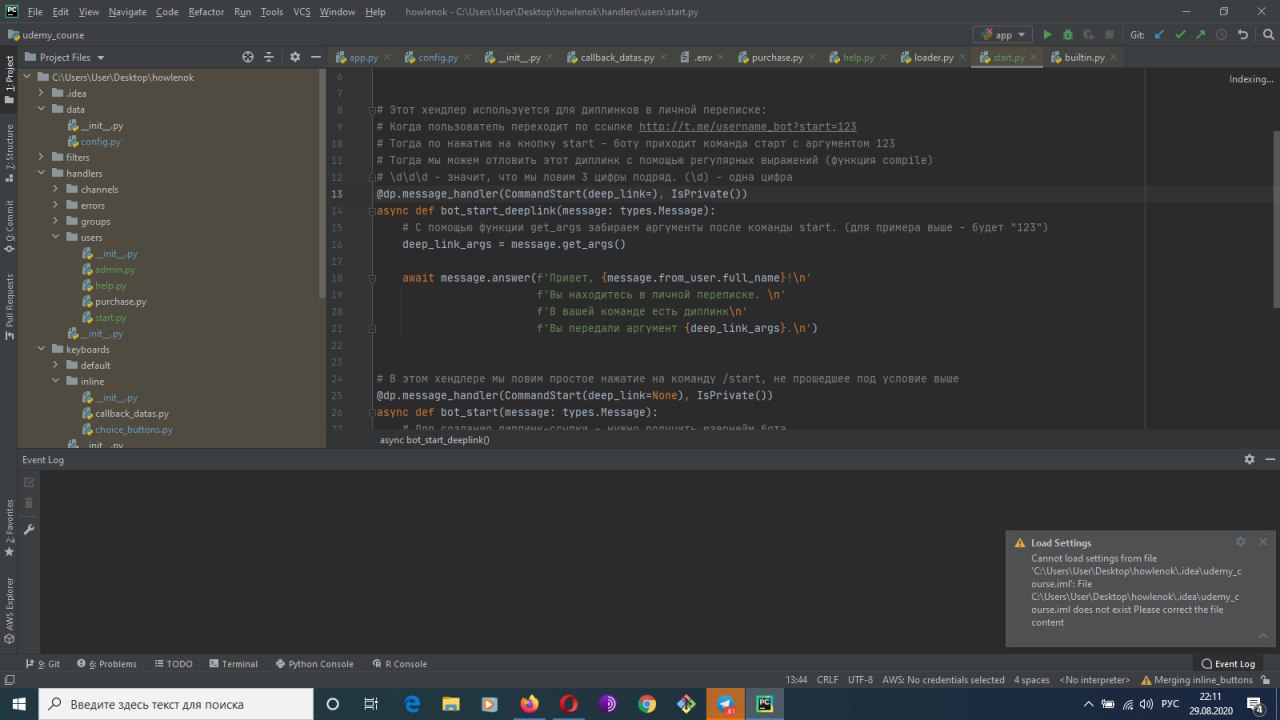The width and height of the screenshot is (1280, 720).
Task: Open Load Settings notification gear
Action: tap(1241, 542)
